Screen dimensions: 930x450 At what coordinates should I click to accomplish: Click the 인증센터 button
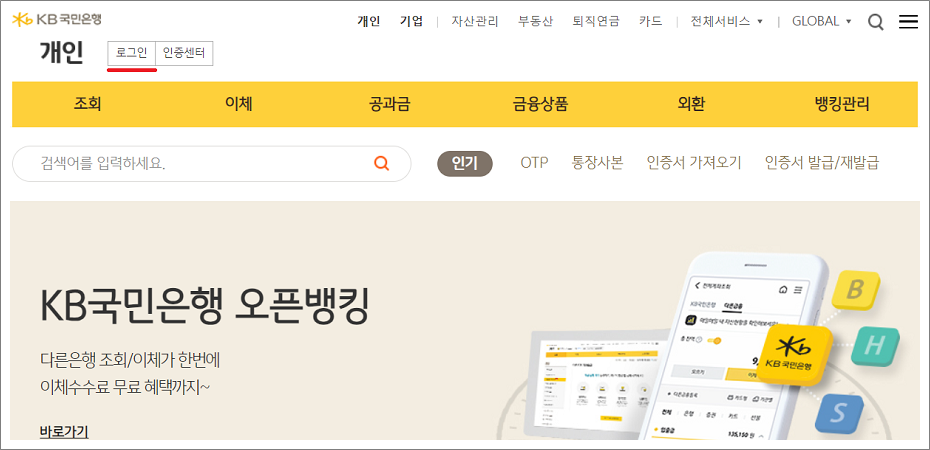coord(184,53)
